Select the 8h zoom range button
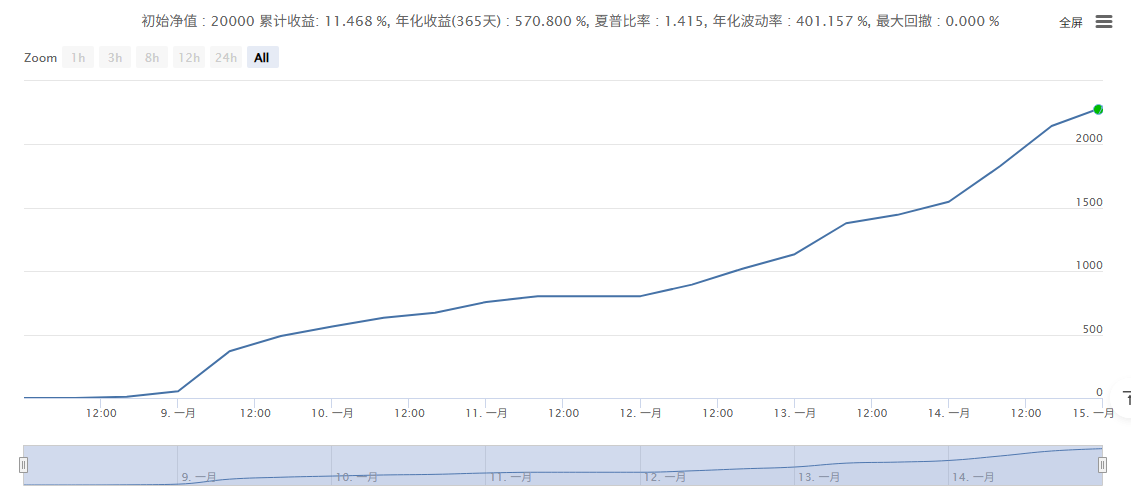This screenshot has width=1131, height=487. coord(151,58)
